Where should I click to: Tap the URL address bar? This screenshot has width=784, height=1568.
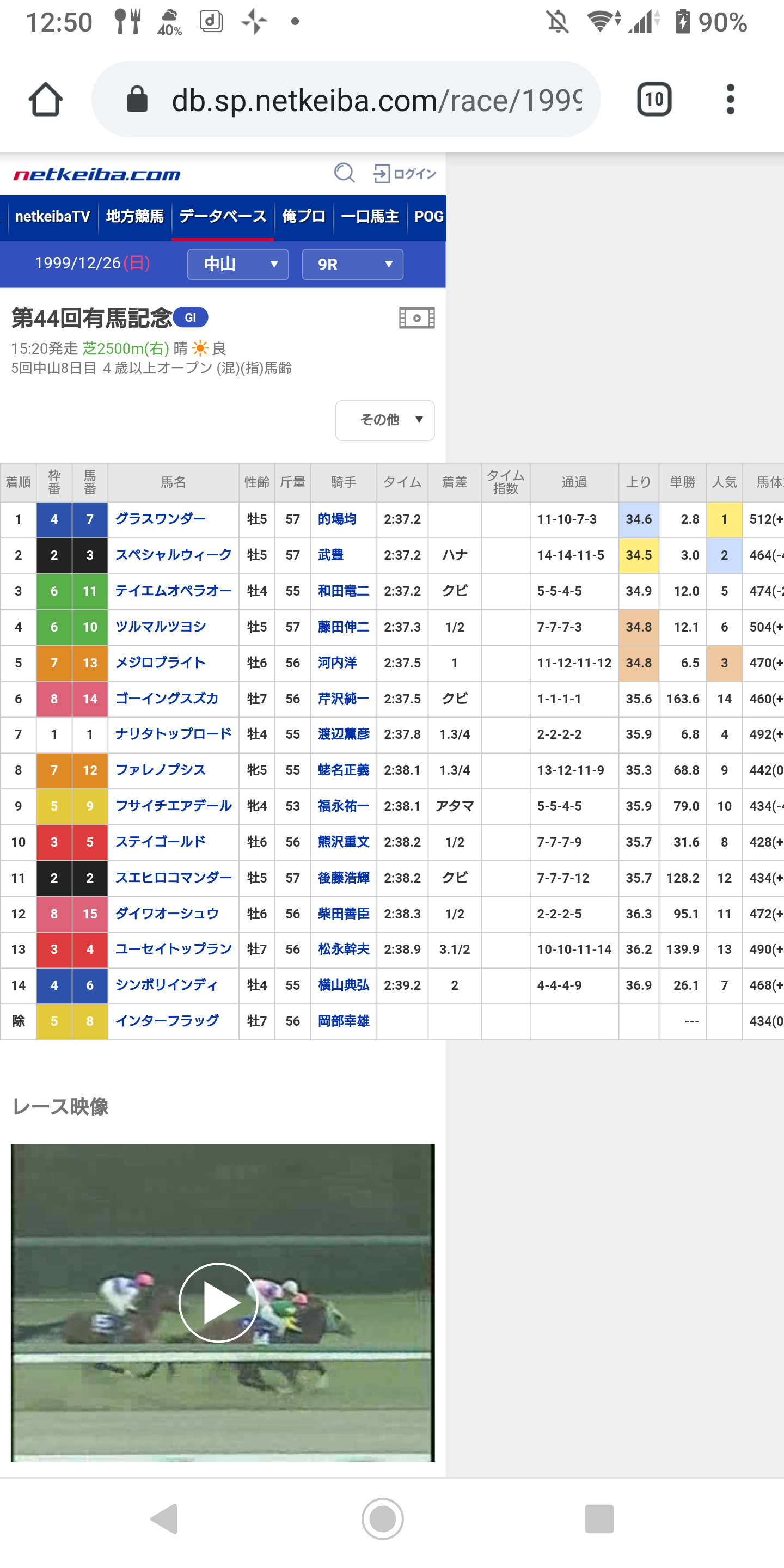(x=376, y=100)
